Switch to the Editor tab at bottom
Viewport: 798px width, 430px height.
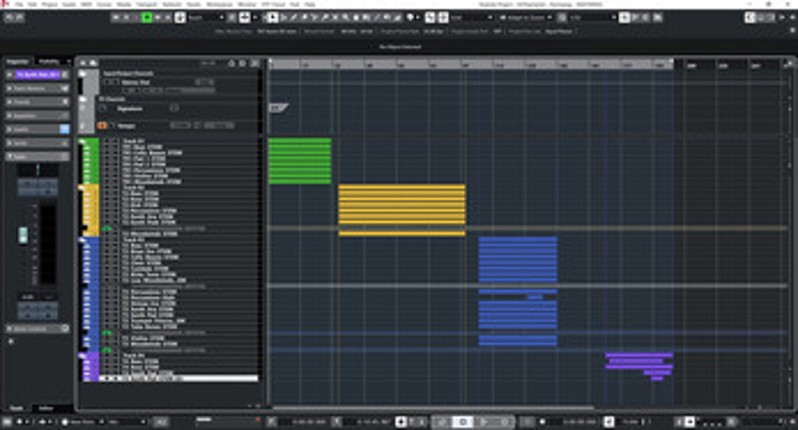coord(46,408)
